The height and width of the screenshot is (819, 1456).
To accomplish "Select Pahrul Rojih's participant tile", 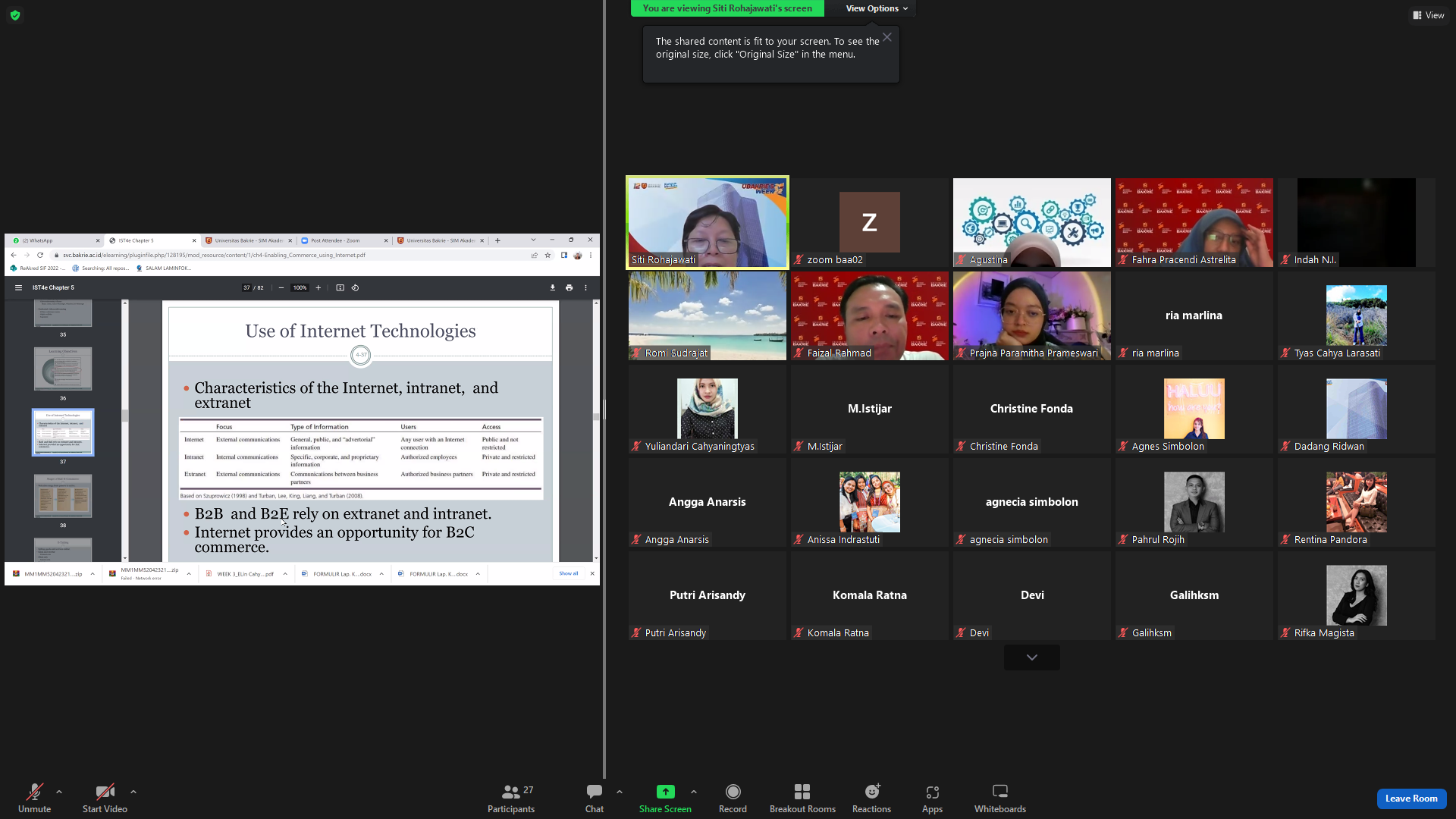I will pos(1194,502).
